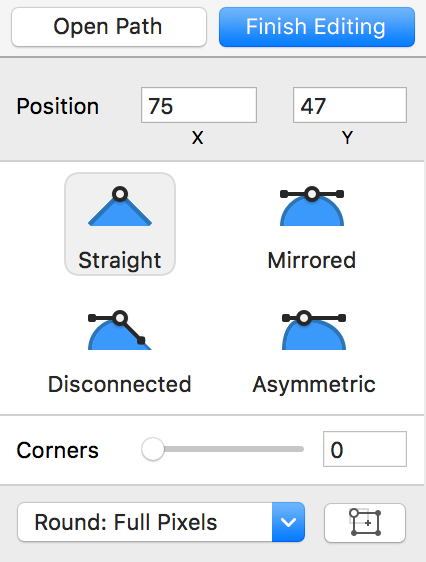Open the Round: Full Pixels dropdown
The width and height of the screenshot is (426, 562).
click(161, 522)
